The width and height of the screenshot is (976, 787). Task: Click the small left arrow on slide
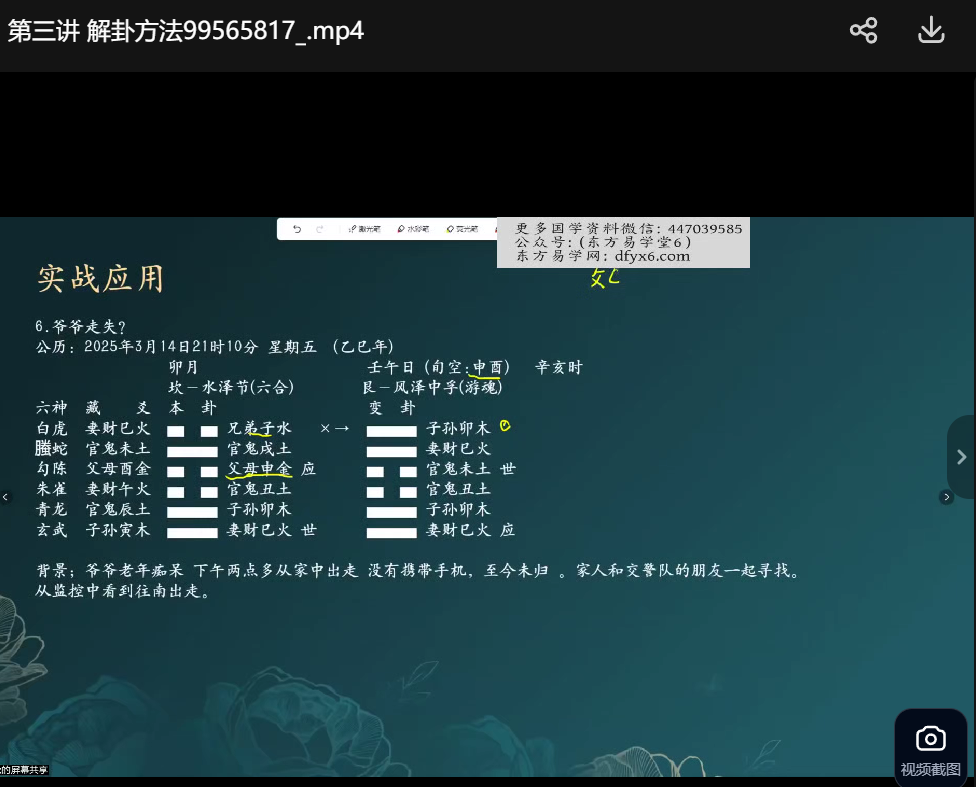5,497
